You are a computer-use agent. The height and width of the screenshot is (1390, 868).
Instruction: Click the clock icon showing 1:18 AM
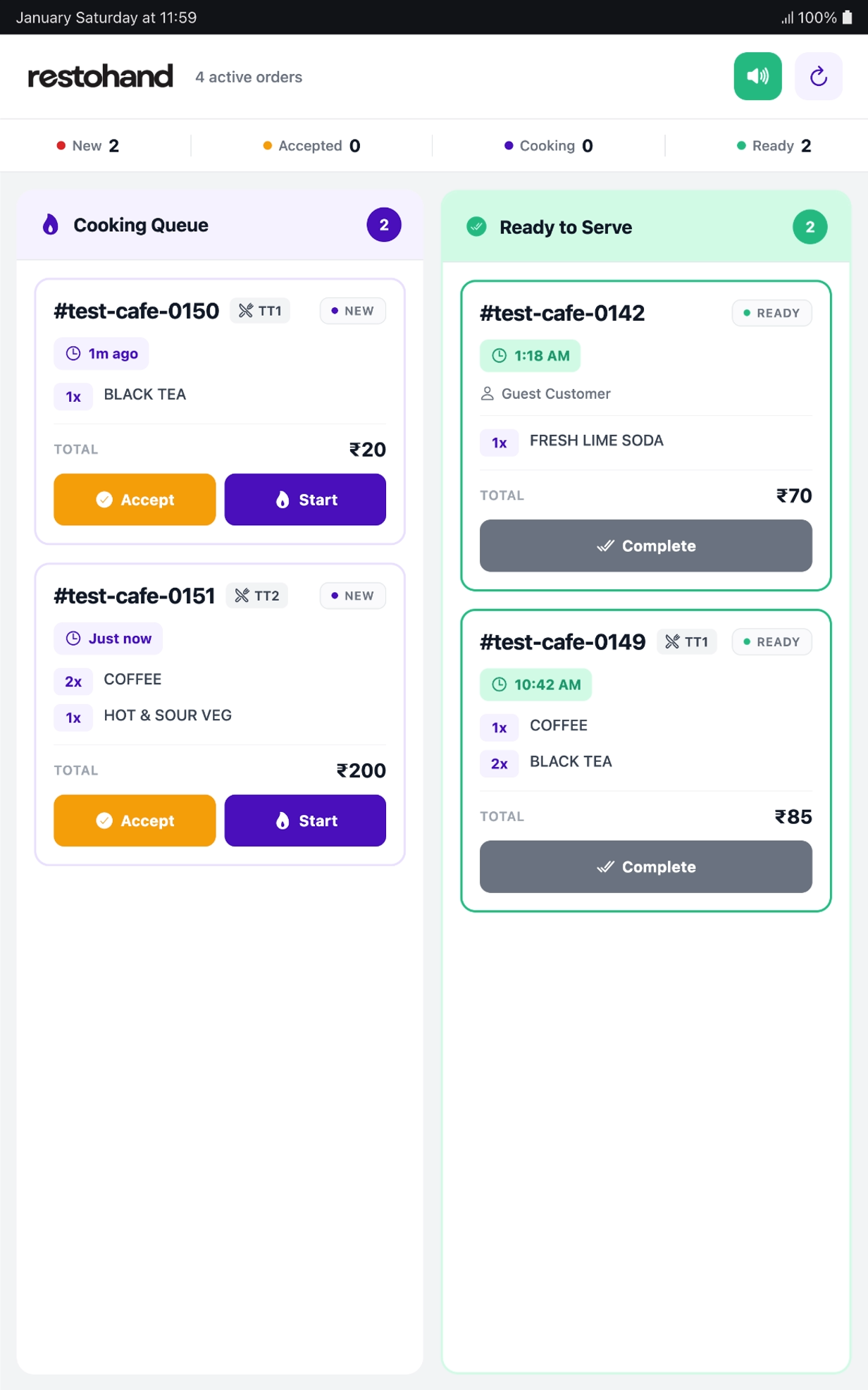[500, 356]
